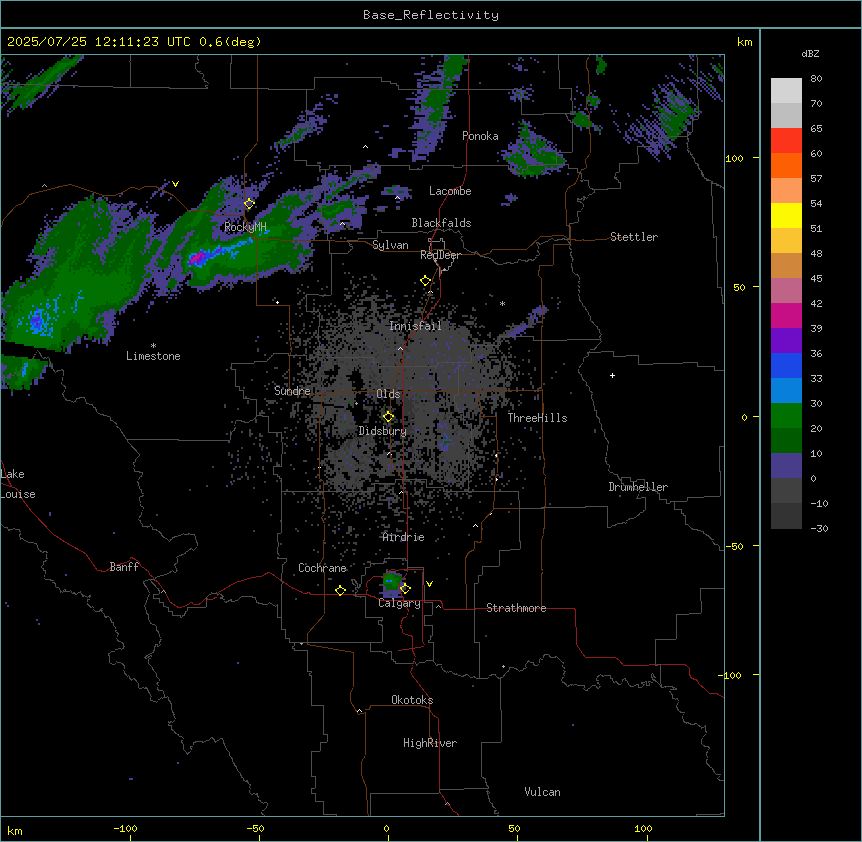Click the yellow diamond marker near RockyMH
This screenshot has width=862, height=842.
click(x=249, y=204)
